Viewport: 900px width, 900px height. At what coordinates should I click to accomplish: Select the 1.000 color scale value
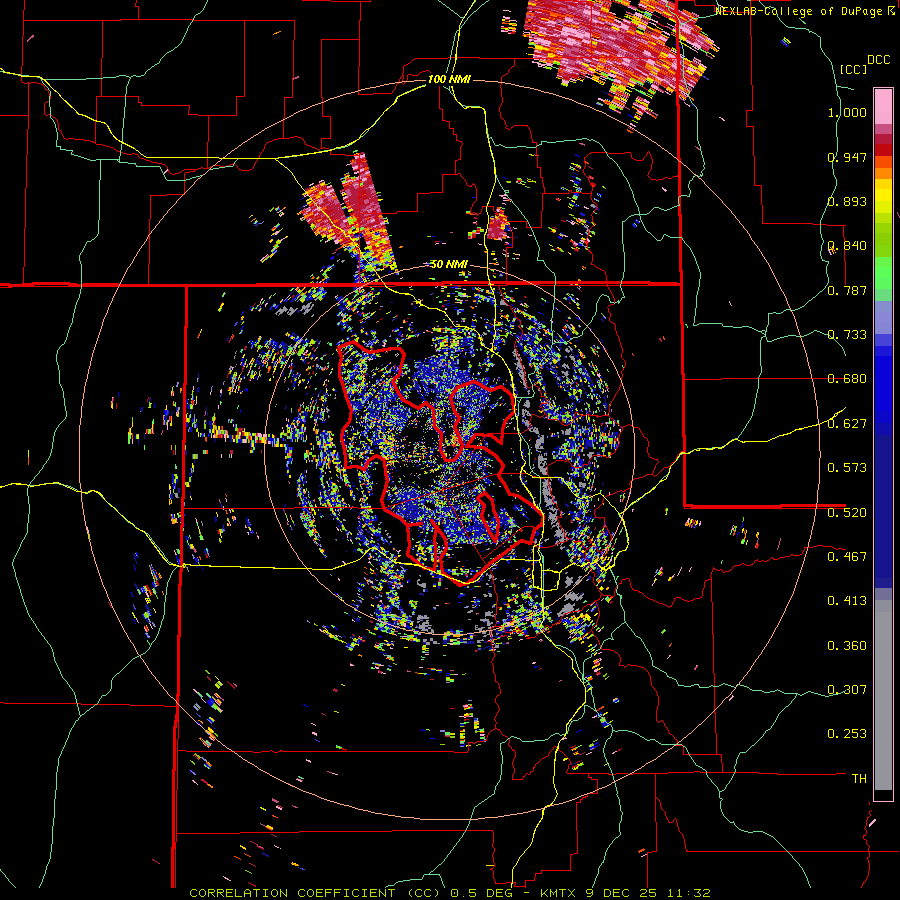[847, 112]
